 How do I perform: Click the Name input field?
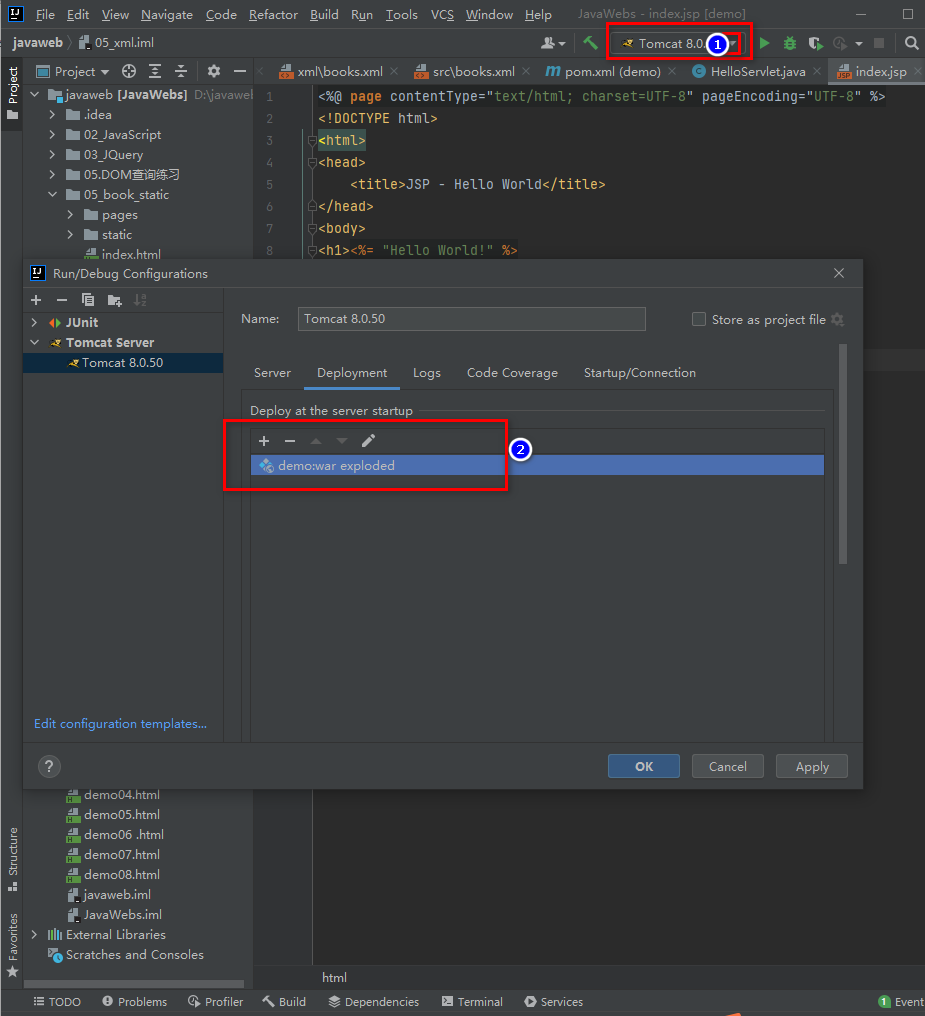pyautogui.click(x=472, y=319)
